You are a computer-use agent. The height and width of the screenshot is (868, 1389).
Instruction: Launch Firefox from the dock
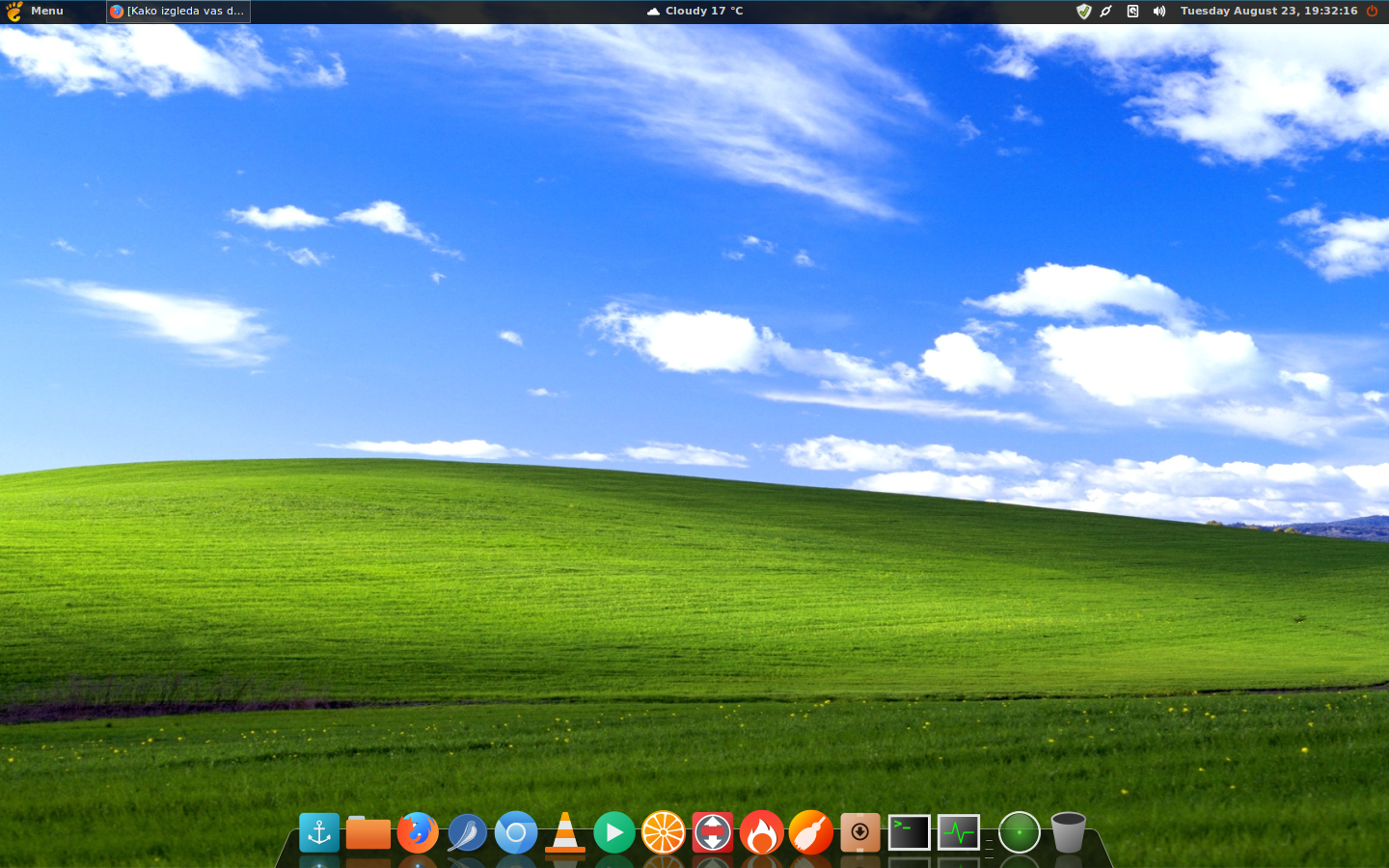click(x=418, y=833)
